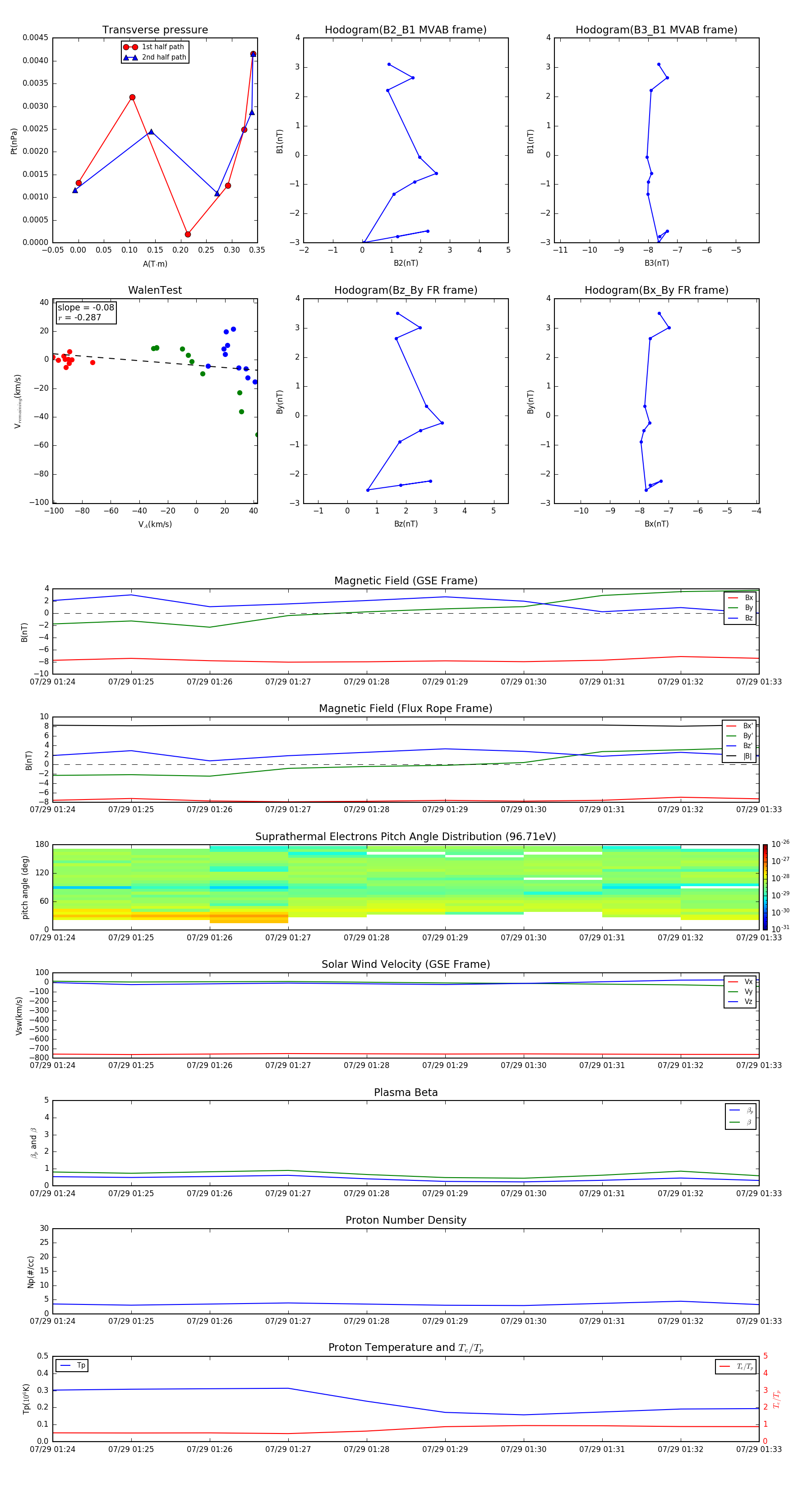Screen dimensions: 812x1489
Task: Click the pitch angle colorbar scale
Action: coord(765,887)
